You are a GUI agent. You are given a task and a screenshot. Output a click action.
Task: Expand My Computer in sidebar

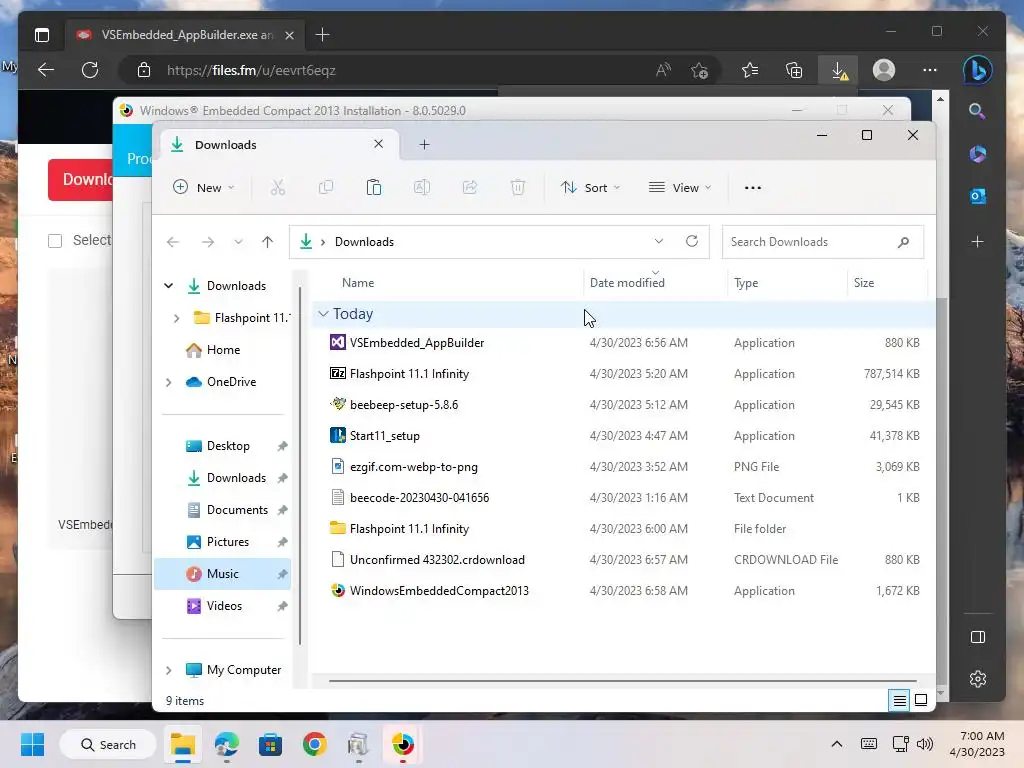pos(168,670)
